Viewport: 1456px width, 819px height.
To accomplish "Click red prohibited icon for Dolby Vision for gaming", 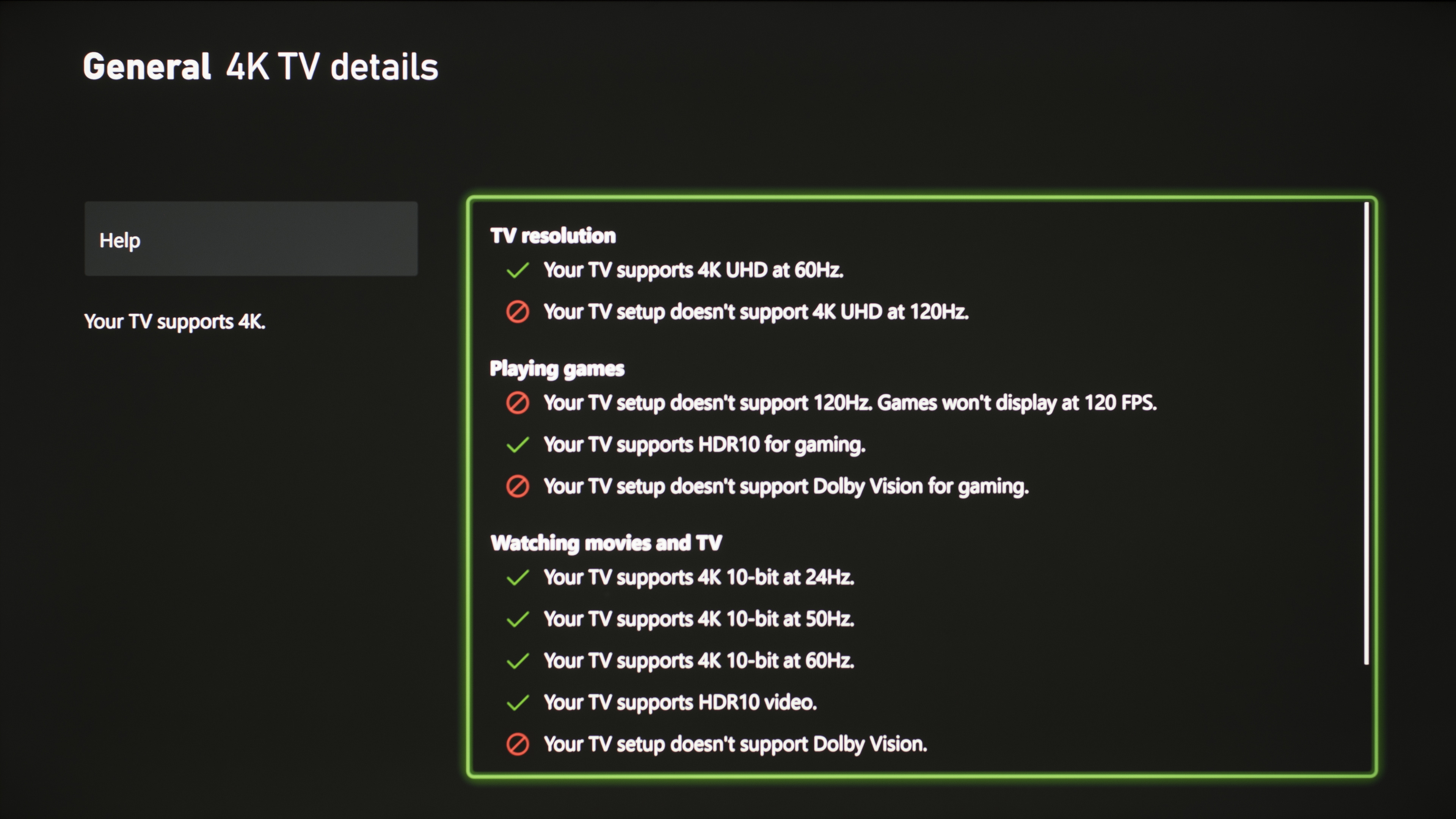I will tap(517, 486).
